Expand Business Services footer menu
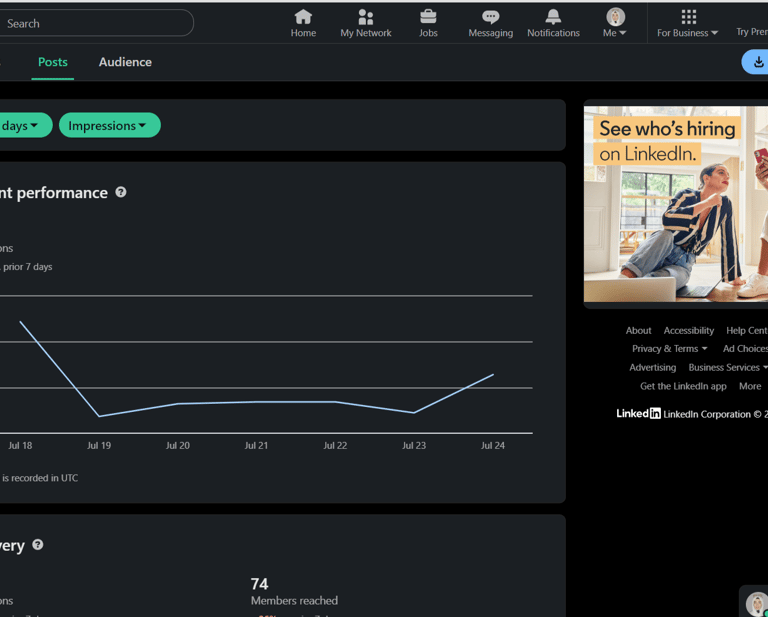This screenshot has width=768, height=617. coord(728,367)
